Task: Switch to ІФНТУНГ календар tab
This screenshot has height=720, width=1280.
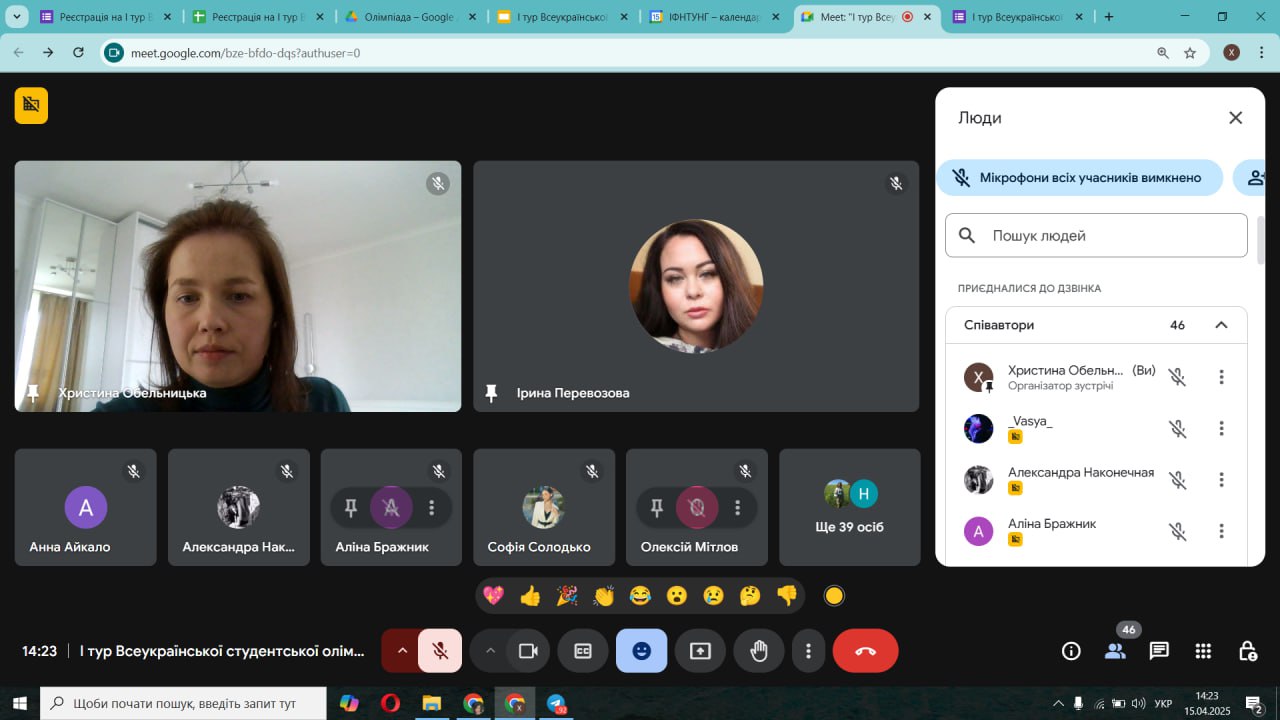Action: (714, 17)
